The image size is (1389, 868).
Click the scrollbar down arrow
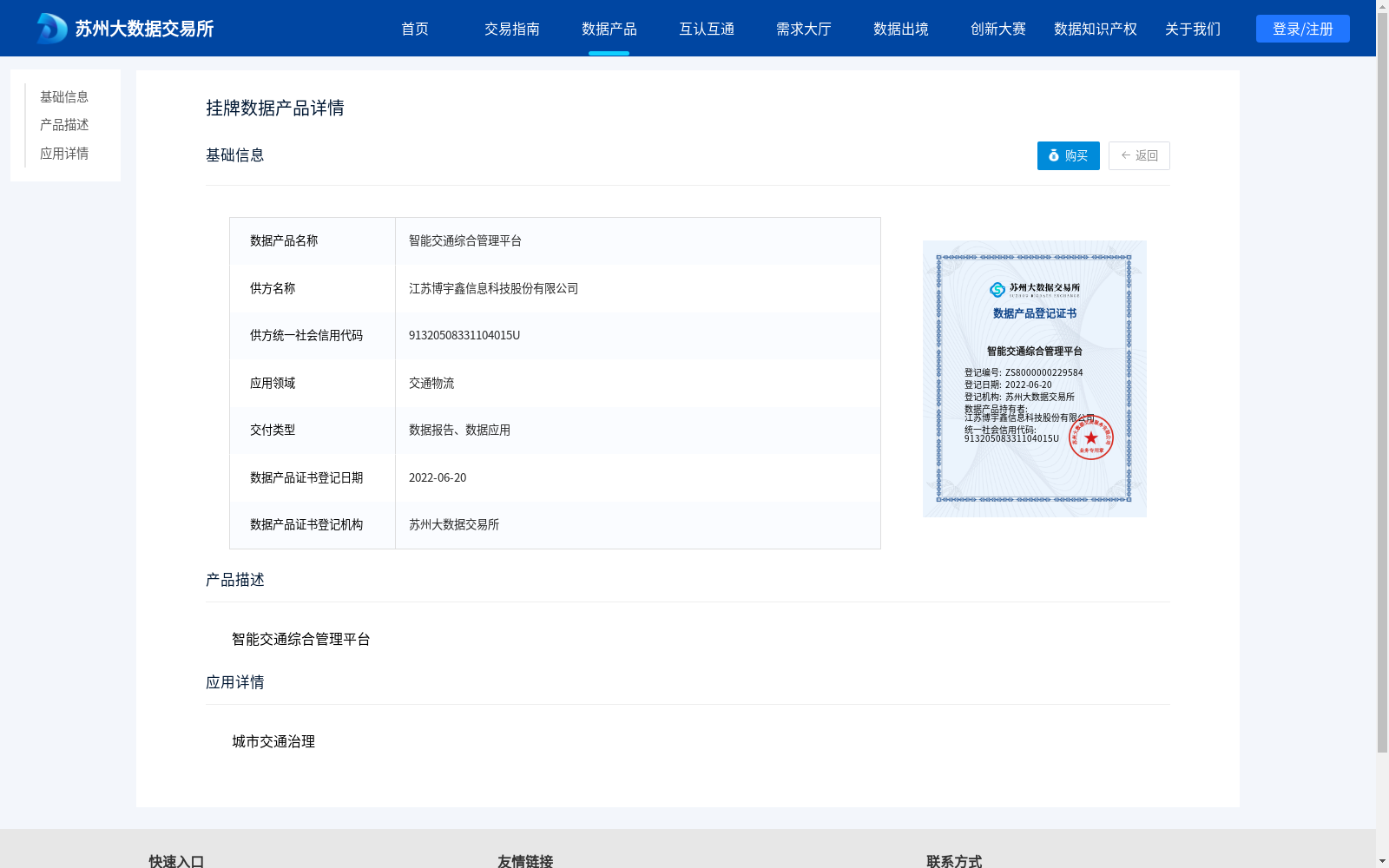pyautogui.click(x=1382, y=860)
